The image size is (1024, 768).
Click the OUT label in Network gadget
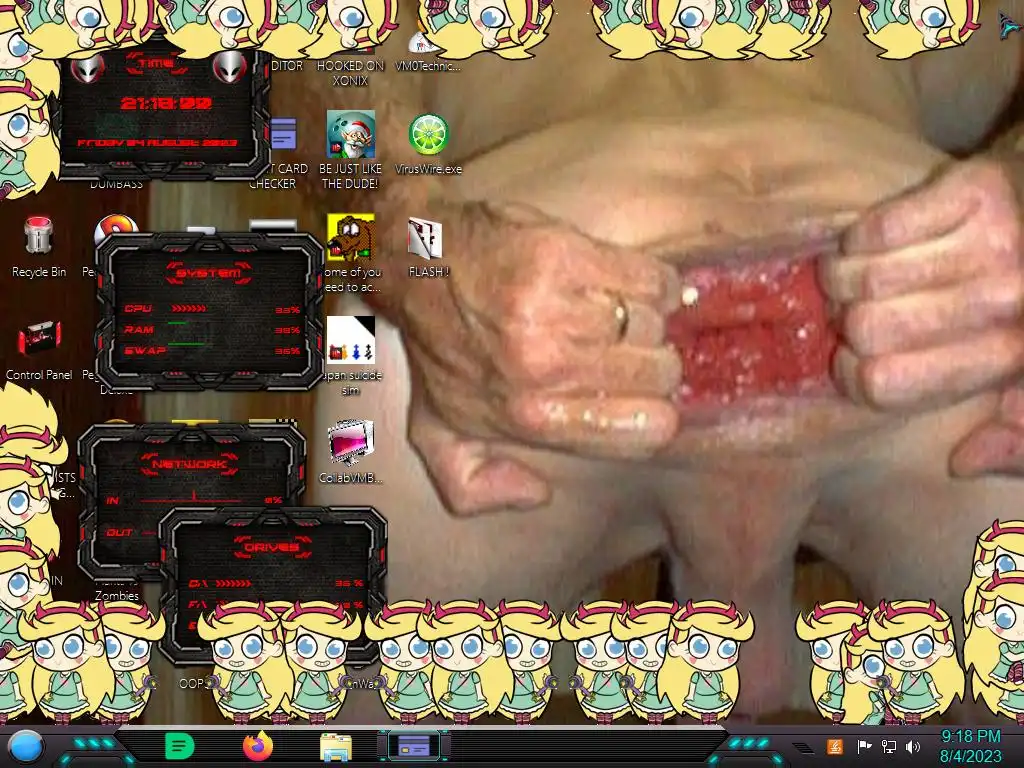(119, 532)
